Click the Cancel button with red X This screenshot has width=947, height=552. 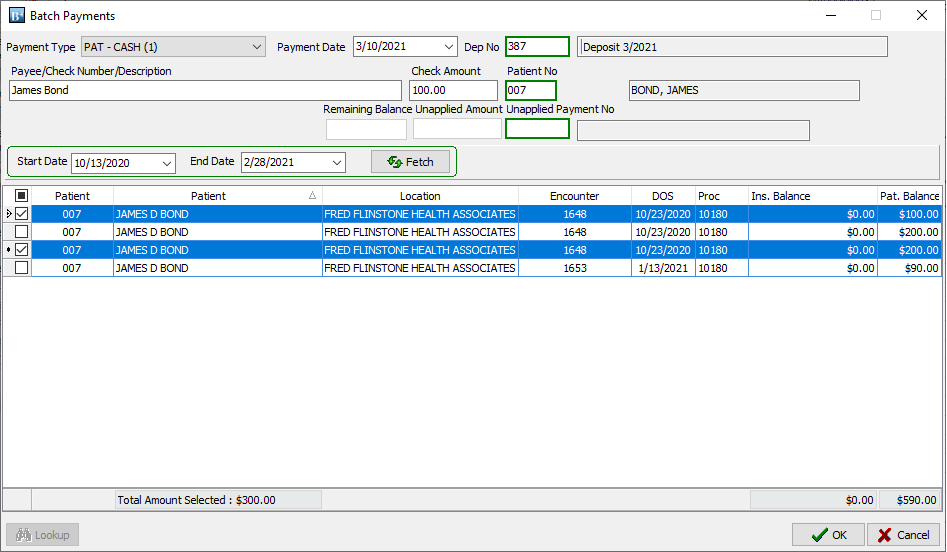(x=902, y=535)
